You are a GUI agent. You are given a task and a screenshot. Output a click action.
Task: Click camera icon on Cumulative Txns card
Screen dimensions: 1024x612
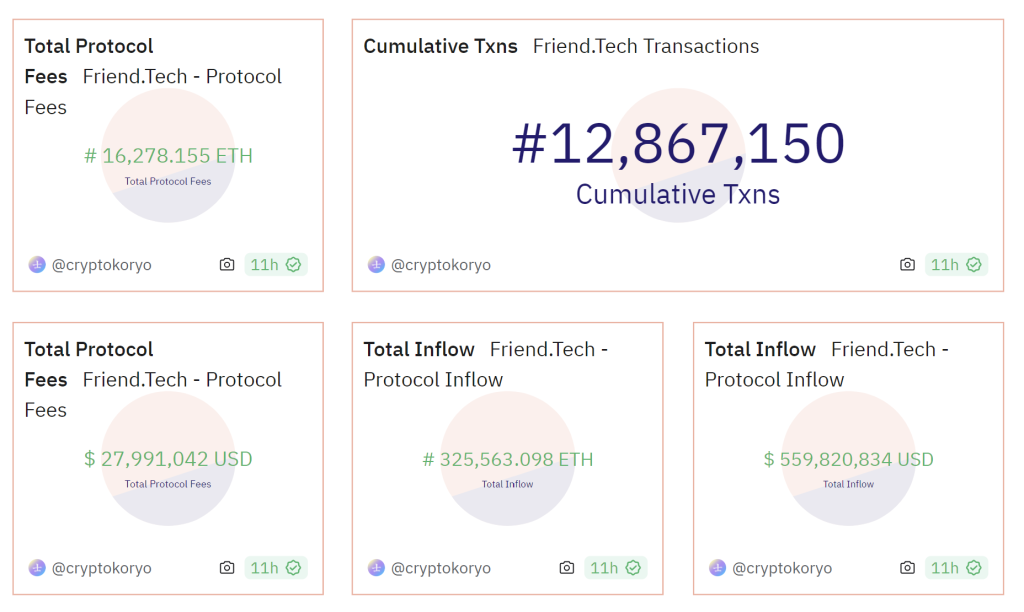click(x=907, y=265)
